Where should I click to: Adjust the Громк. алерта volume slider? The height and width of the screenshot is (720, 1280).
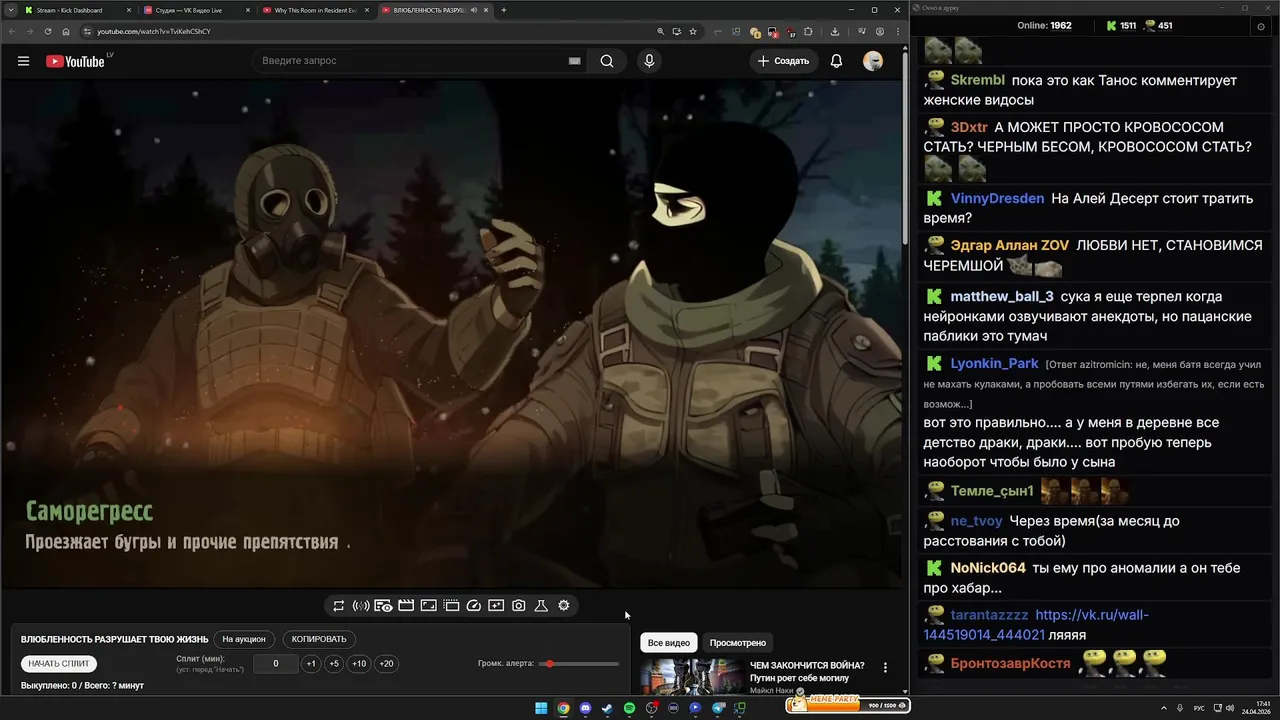pos(579,663)
